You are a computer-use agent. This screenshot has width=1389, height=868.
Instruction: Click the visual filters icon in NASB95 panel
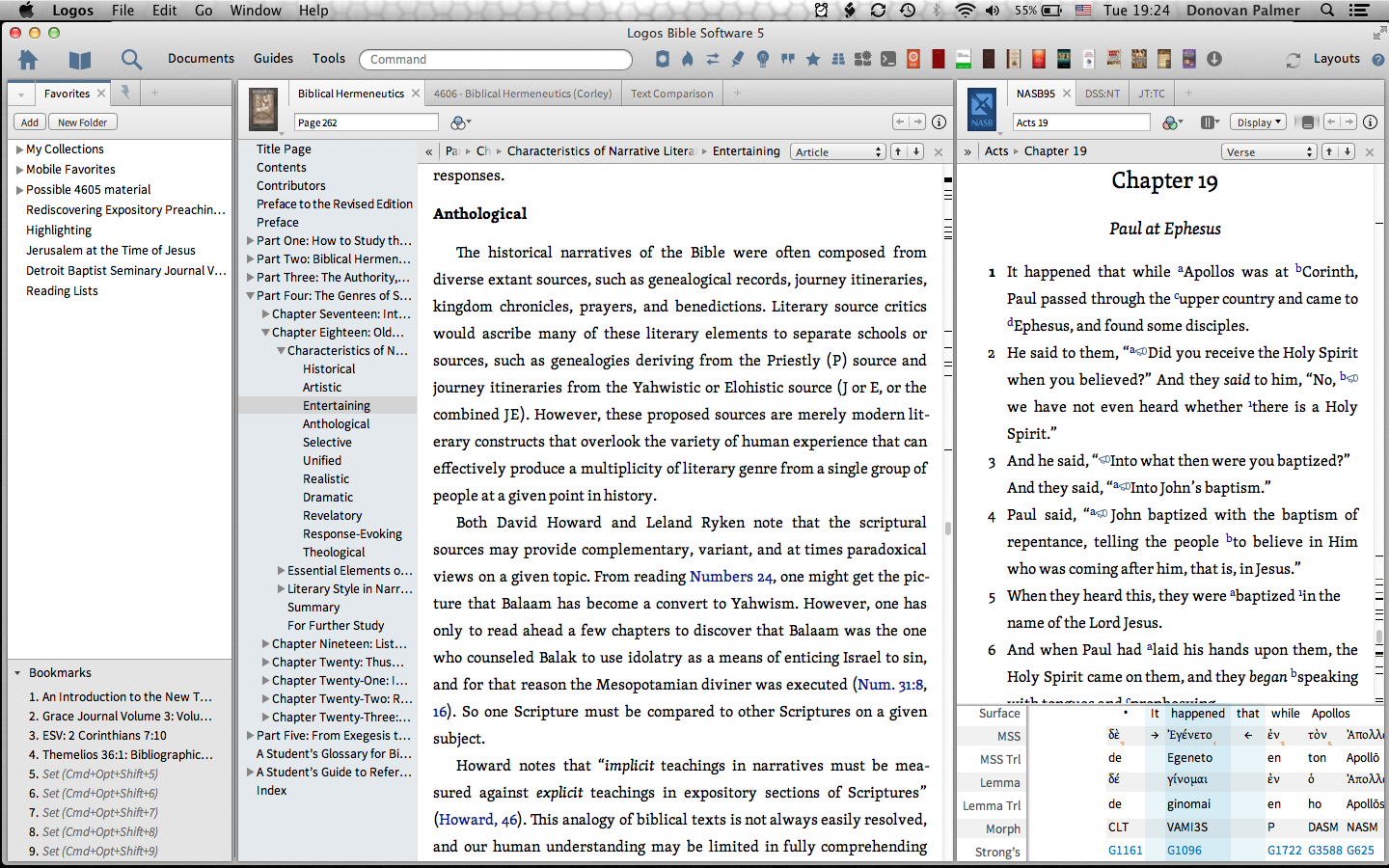[1172, 122]
